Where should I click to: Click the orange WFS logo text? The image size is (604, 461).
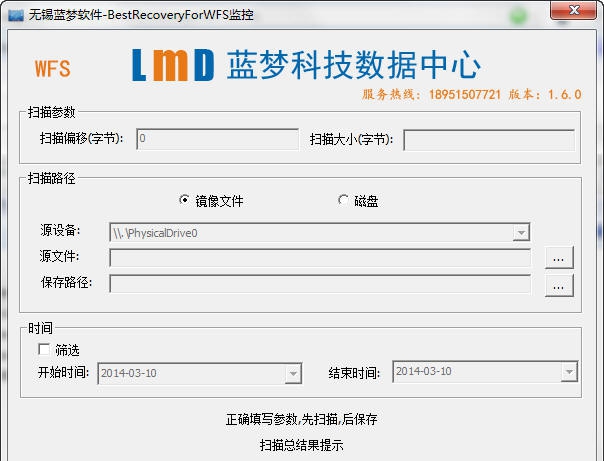[53, 69]
